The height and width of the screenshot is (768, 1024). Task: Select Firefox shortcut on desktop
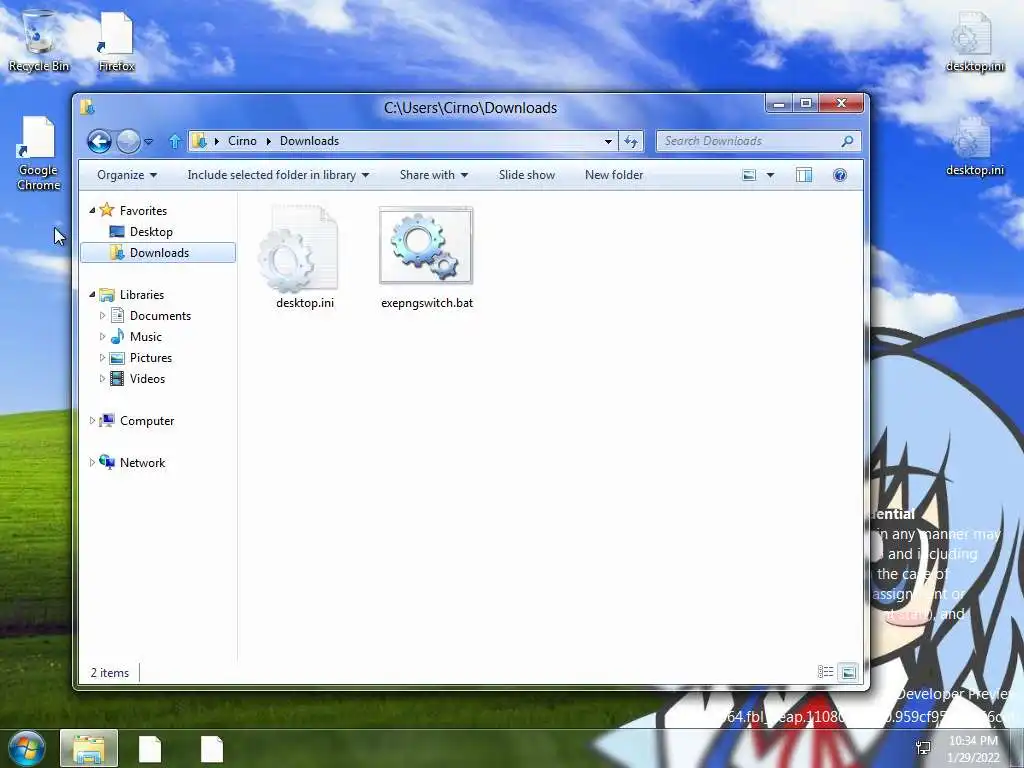tap(116, 40)
